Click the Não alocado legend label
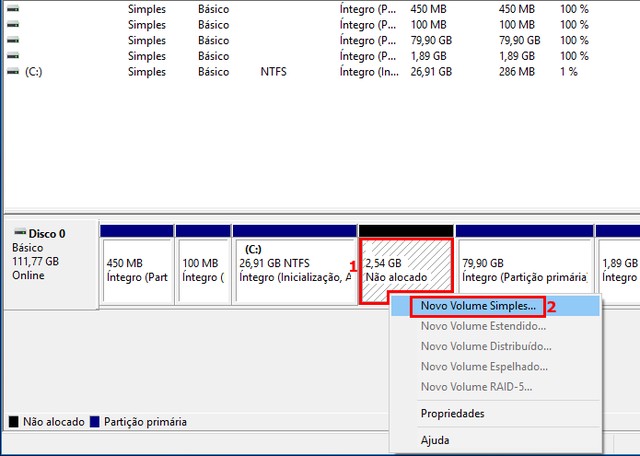The height and width of the screenshot is (456, 640). coord(53,422)
